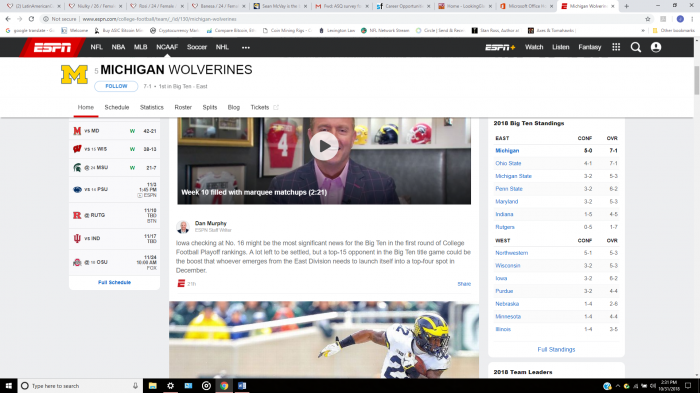Click the Windows search box
This screenshot has width=700, height=393.
pyautogui.click(x=80, y=386)
